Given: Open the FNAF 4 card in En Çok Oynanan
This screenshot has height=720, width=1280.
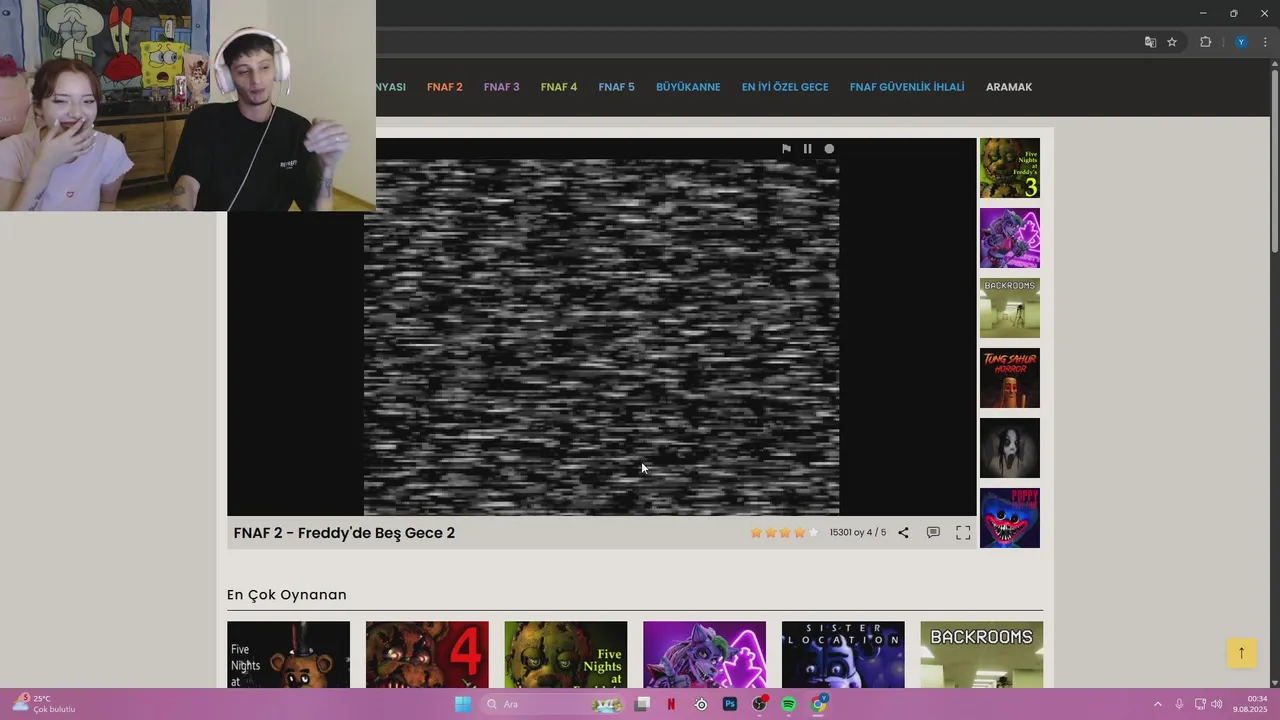Looking at the screenshot, I should click(x=427, y=655).
